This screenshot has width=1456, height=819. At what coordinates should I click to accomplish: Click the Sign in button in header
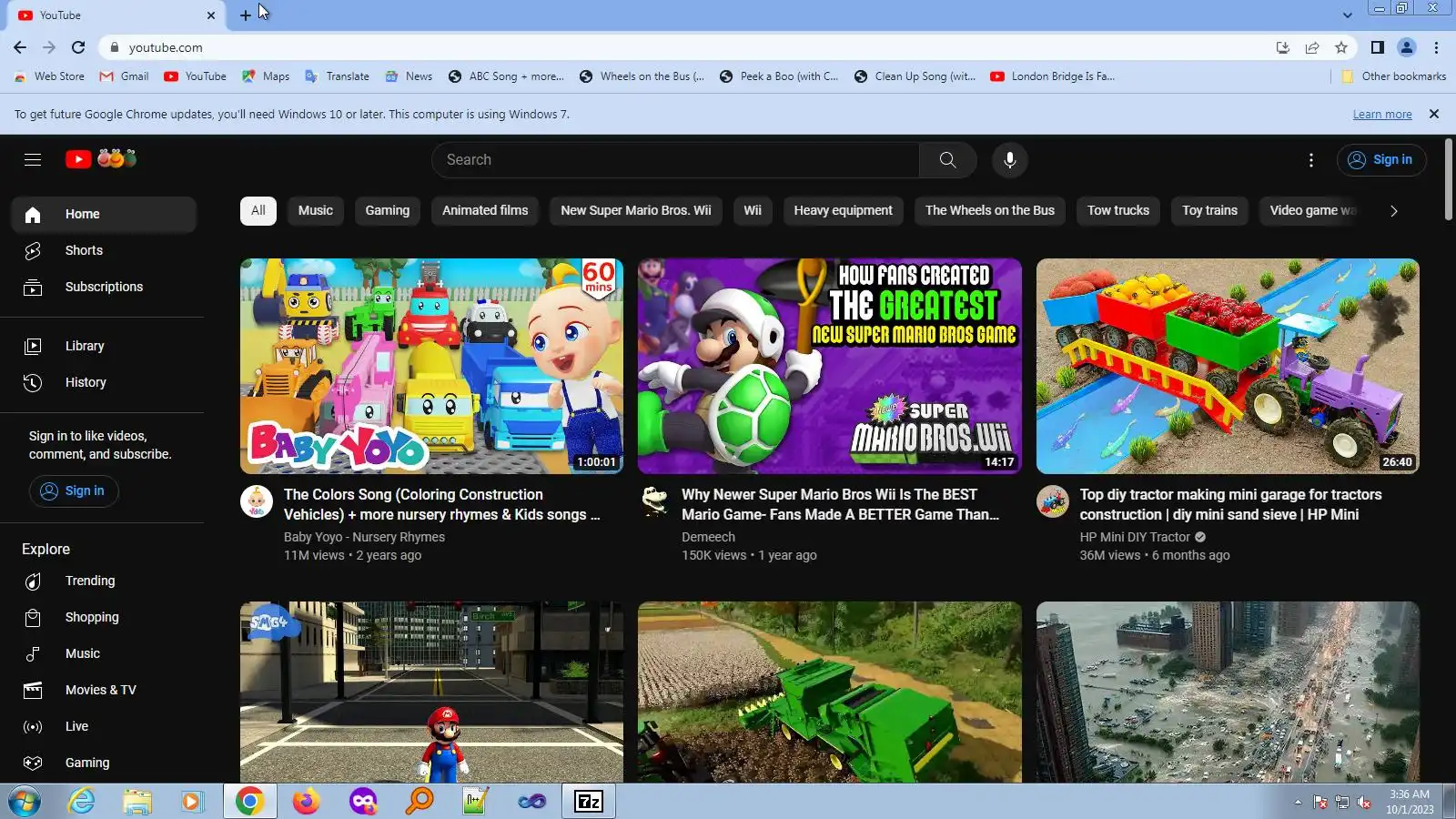tap(1381, 160)
